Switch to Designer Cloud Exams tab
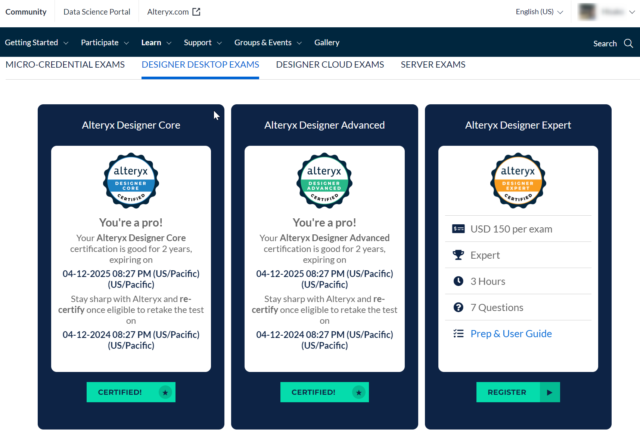This screenshot has height=434, width=640. (x=330, y=65)
